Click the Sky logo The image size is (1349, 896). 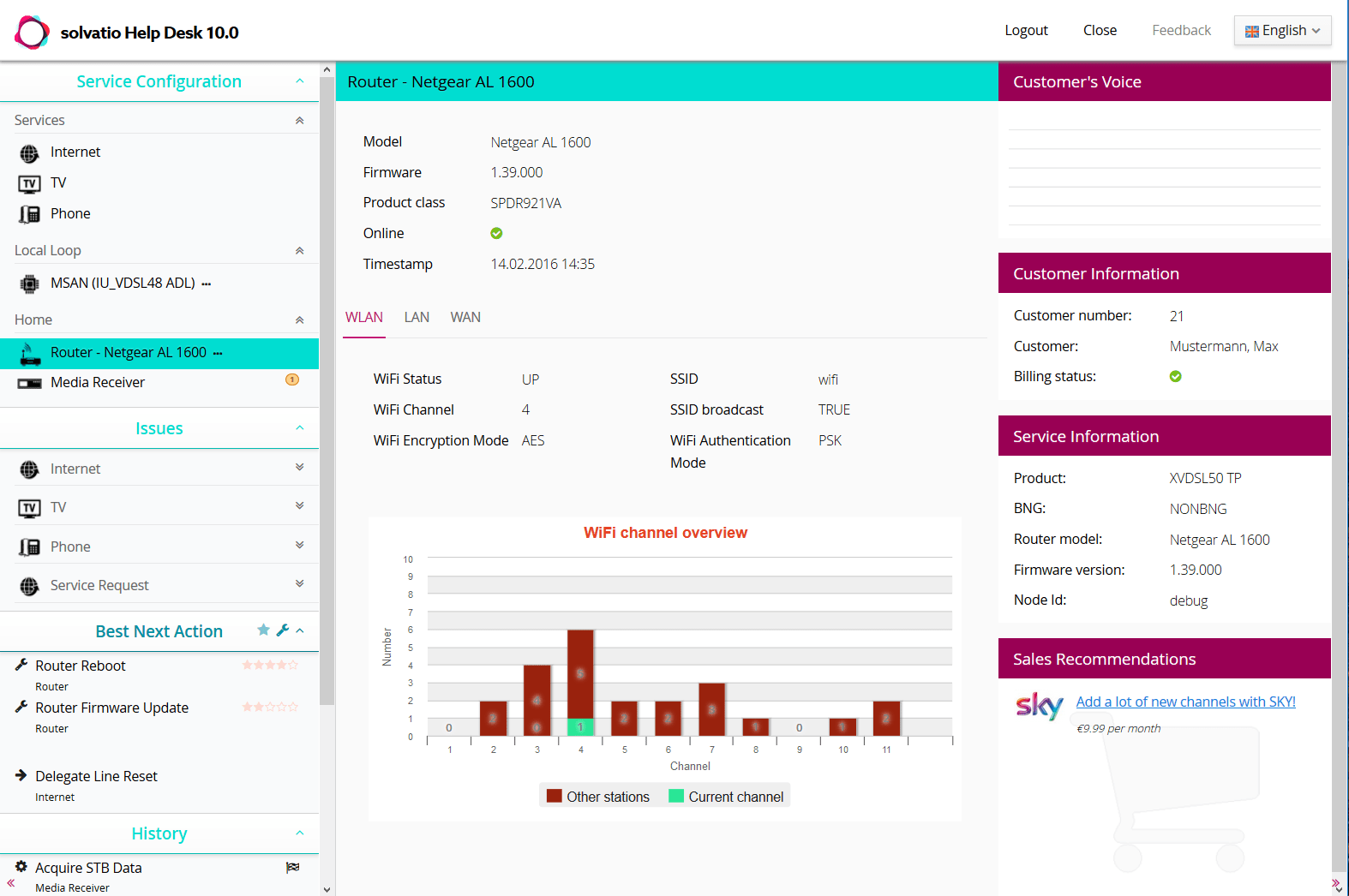click(x=1039, y=706)
